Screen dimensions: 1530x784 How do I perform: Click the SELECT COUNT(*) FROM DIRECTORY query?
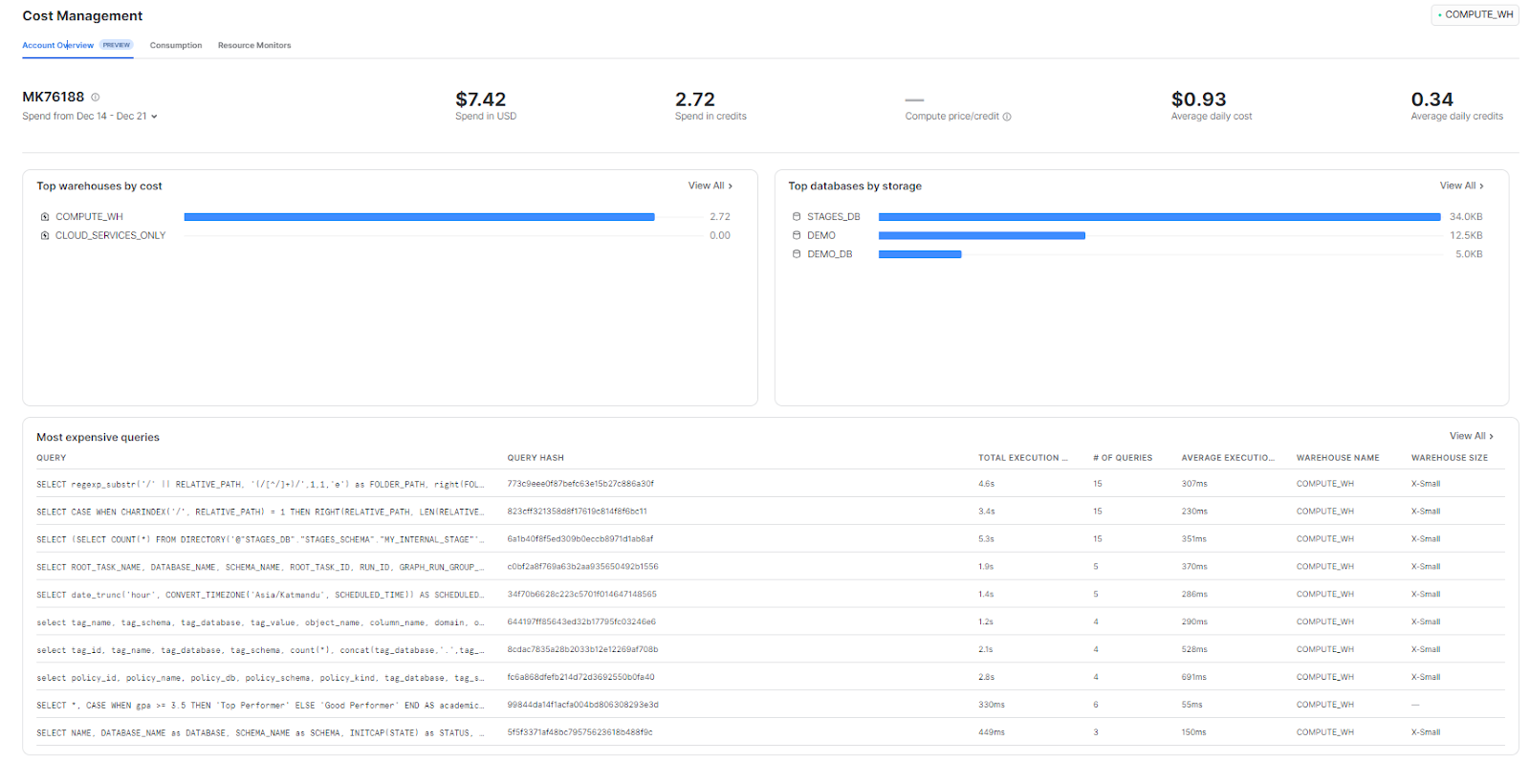(260, 539)
